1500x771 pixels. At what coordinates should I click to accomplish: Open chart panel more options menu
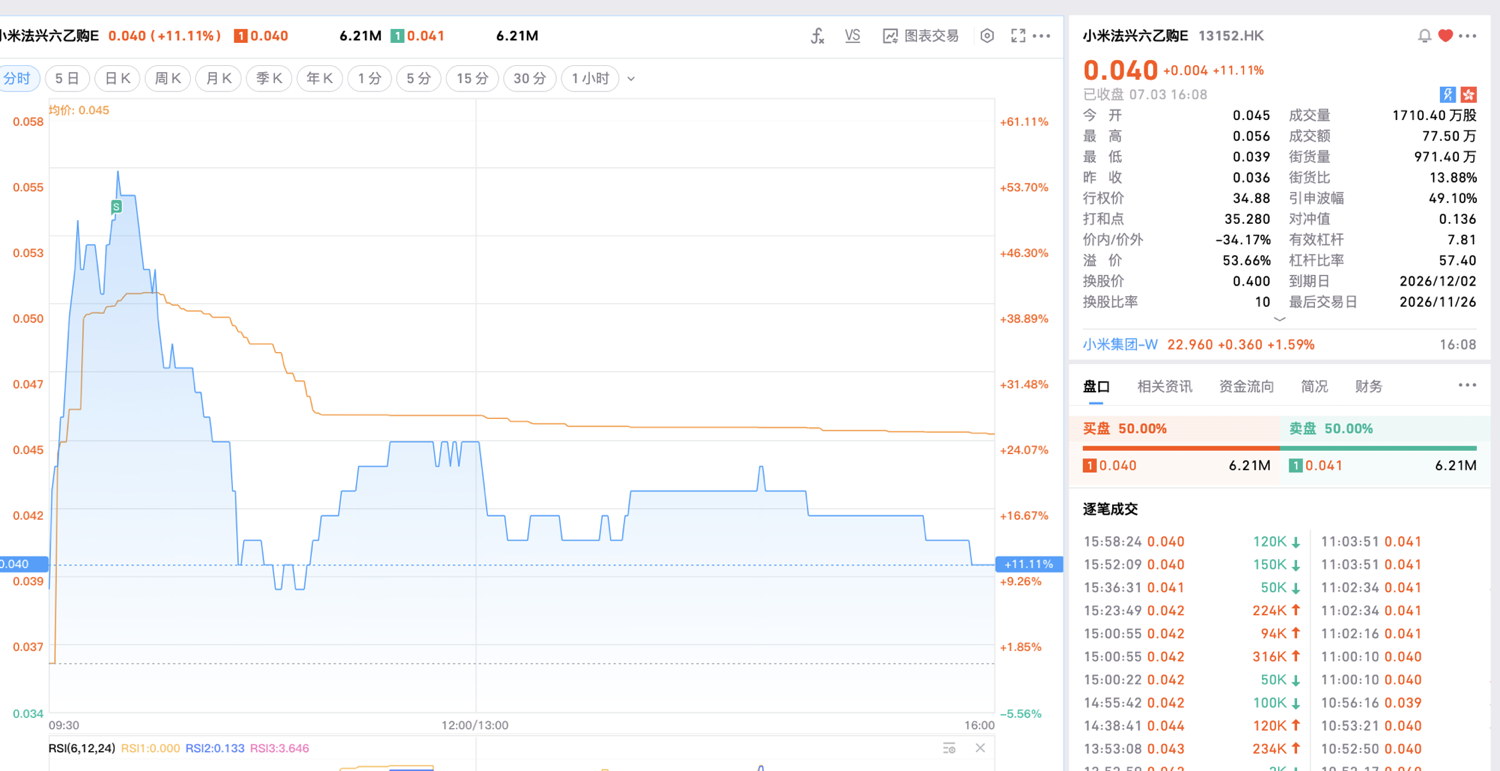1042,36
